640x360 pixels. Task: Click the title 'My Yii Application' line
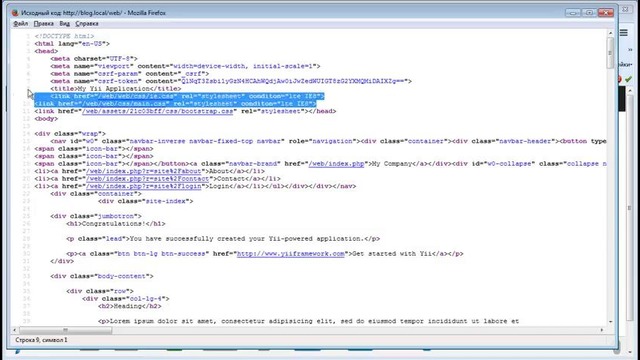[116, 89]
